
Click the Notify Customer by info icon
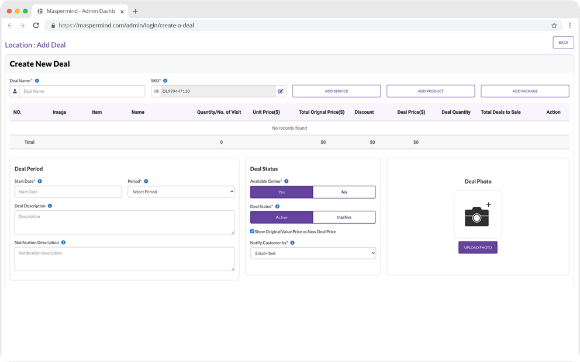[x=293, y=243]
